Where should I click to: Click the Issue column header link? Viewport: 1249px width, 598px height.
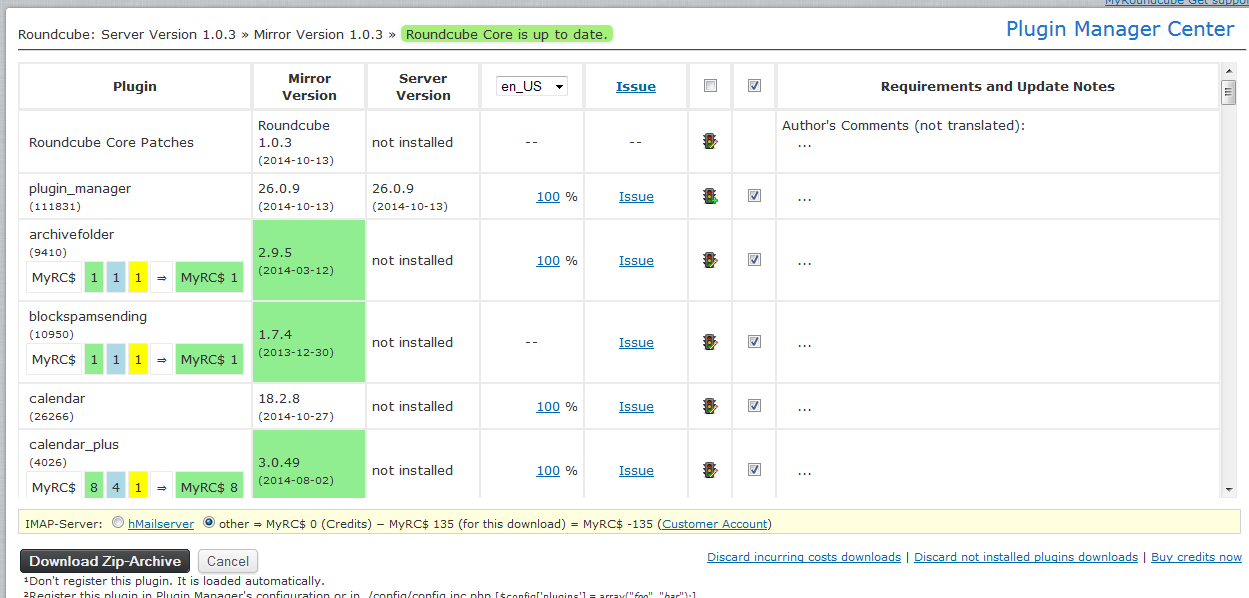click(x=636, y=87)
